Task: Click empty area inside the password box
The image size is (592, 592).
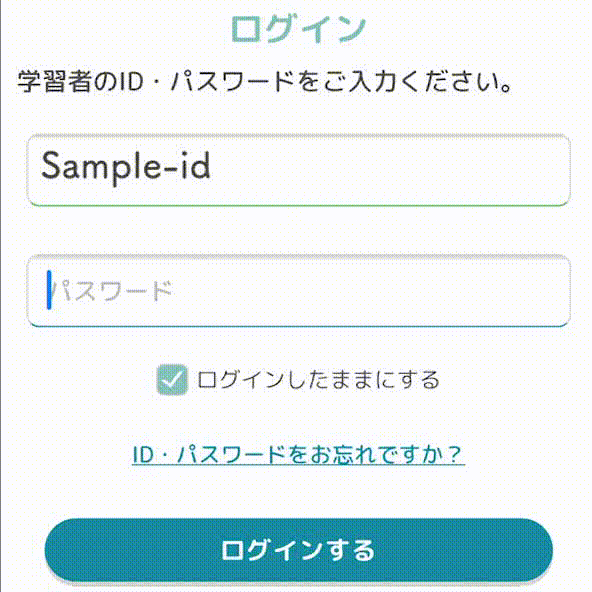Action: pyautogui.click(x=370, y=290)
